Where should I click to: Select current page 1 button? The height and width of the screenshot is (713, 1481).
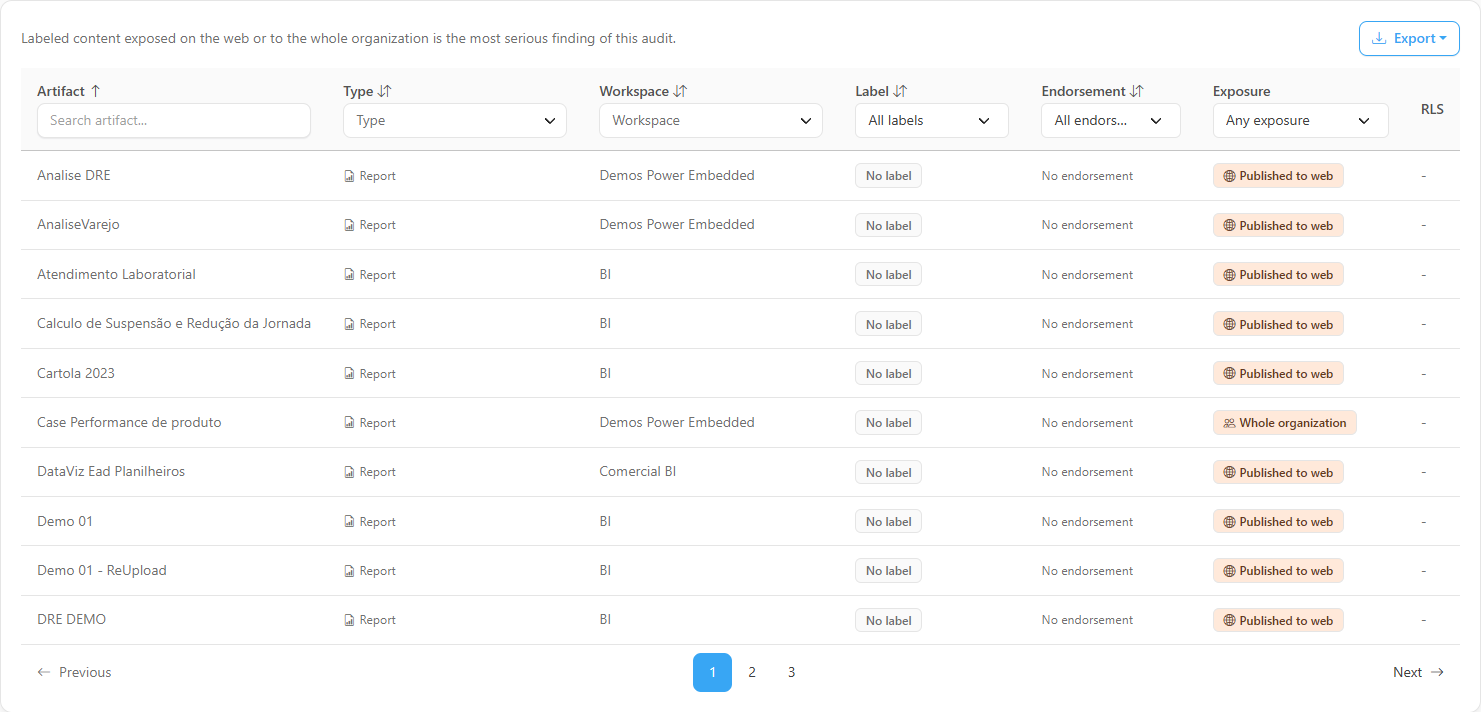pyautogui.click(x=712, y=673)
